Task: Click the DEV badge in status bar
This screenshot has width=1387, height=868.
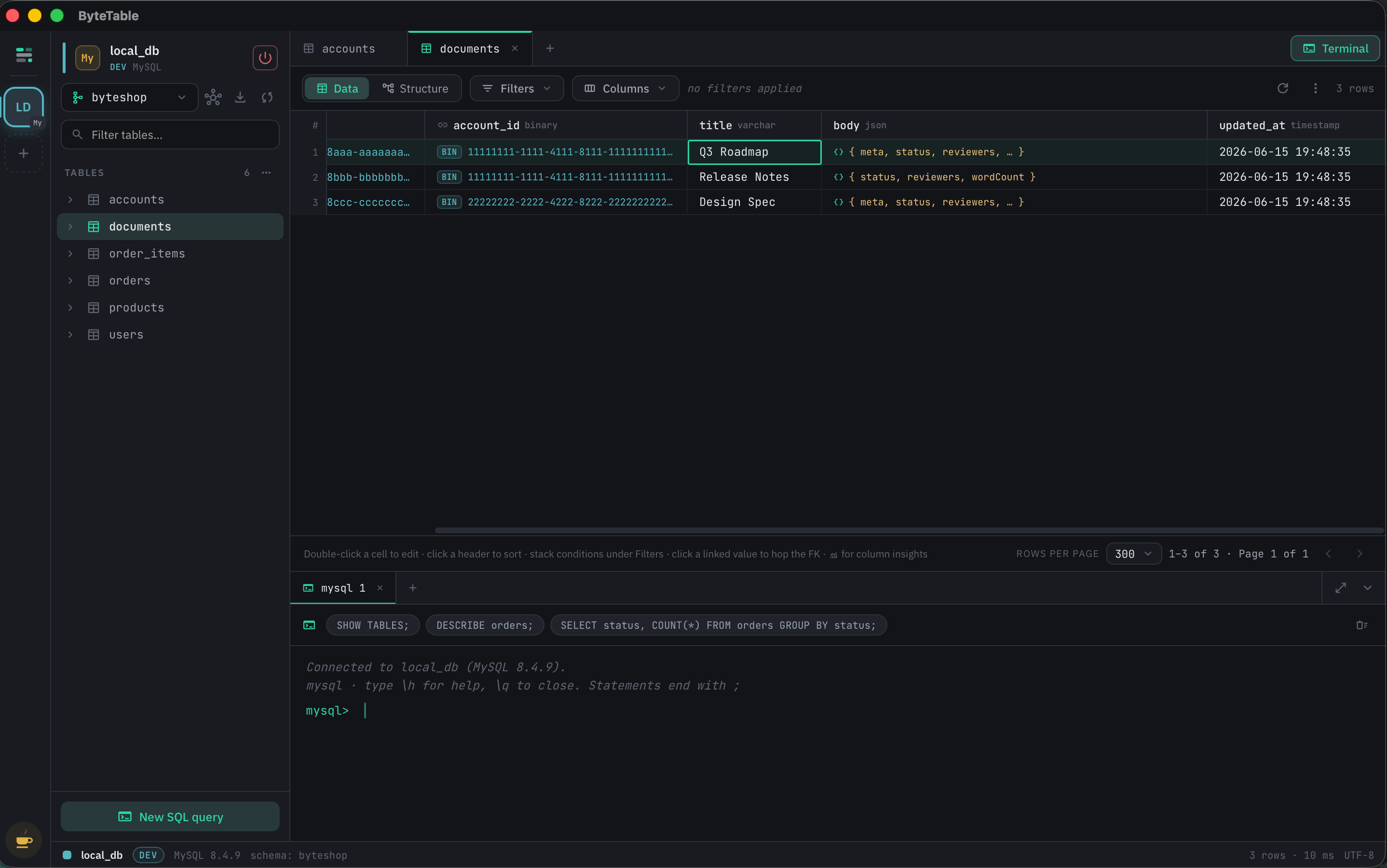Action: [148, 855]
